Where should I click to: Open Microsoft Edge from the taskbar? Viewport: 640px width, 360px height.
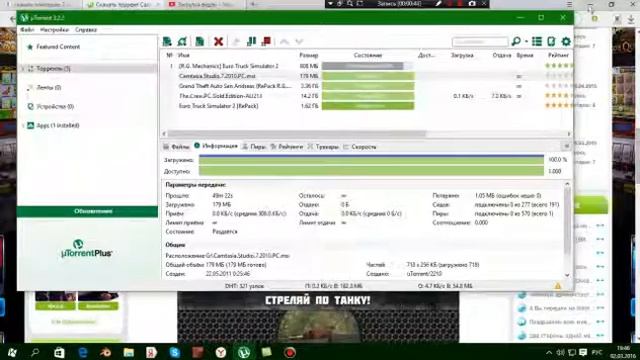point(83,352)
